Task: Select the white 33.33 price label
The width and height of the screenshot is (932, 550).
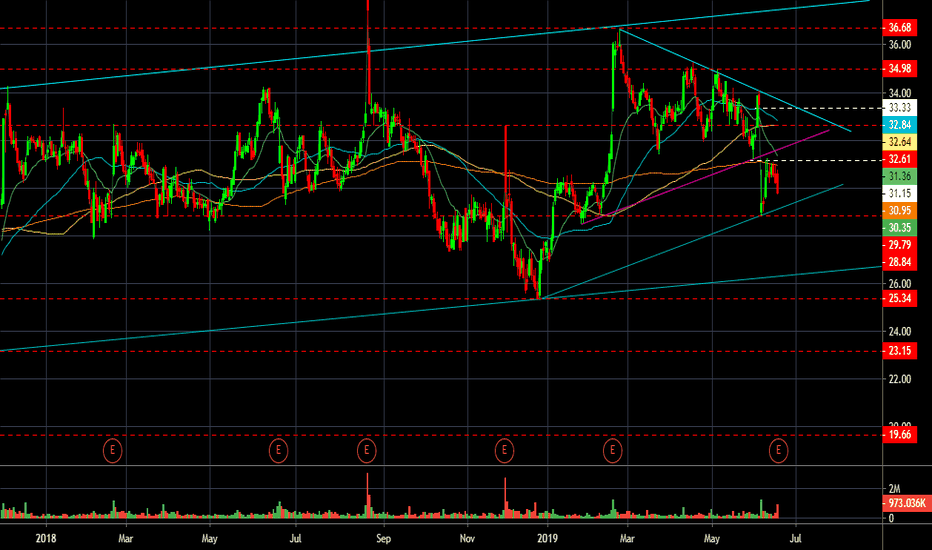Action: click(900, 108)
